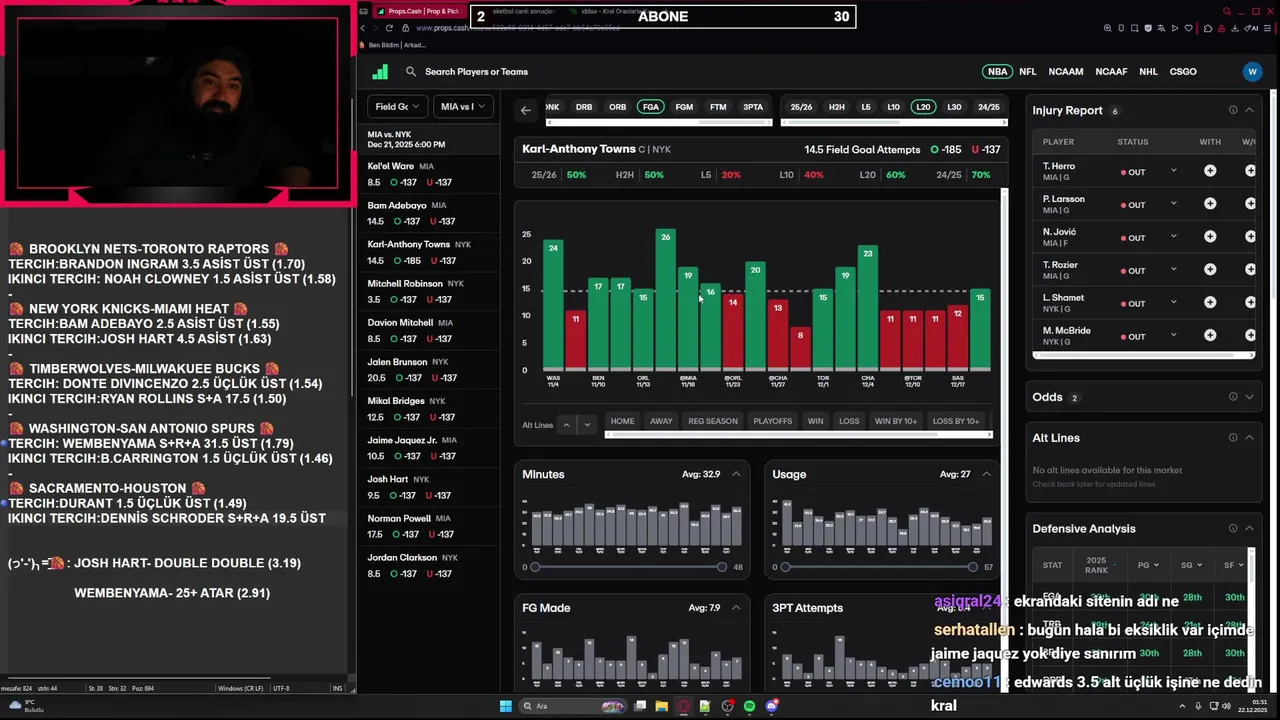Select the NBA league button
1280x720 pixels.
998,72
